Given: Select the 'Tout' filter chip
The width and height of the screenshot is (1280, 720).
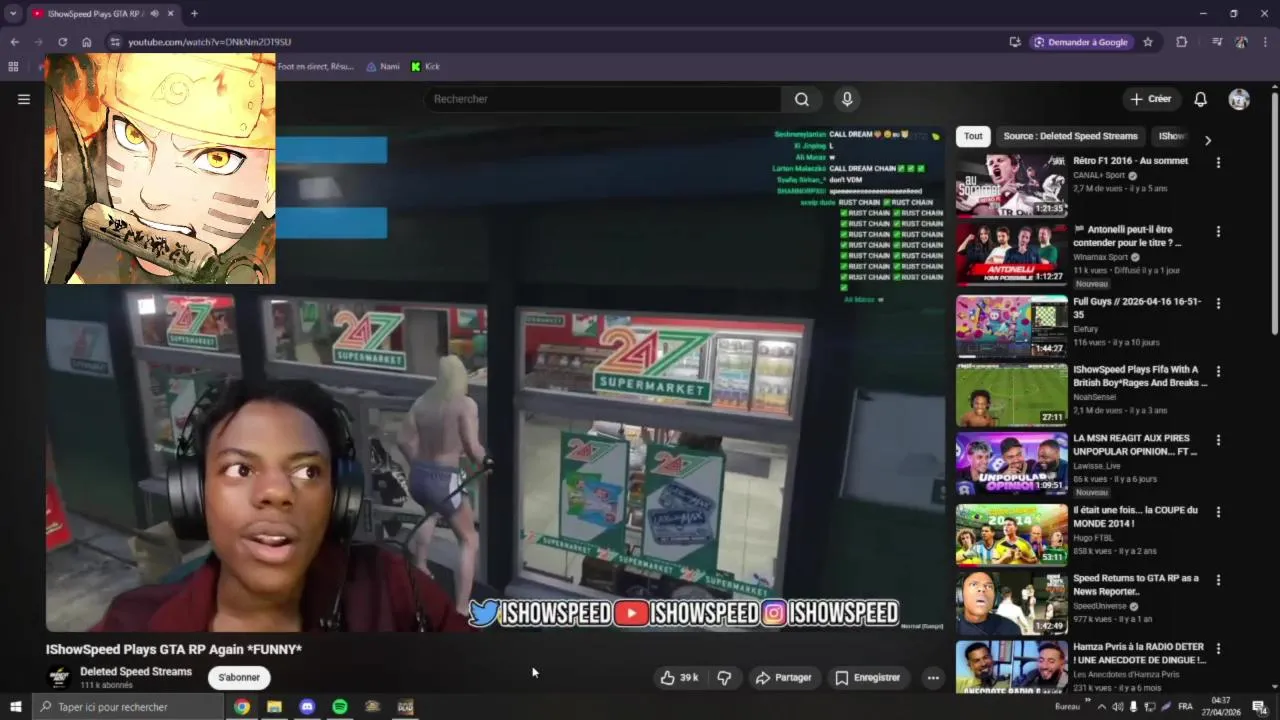Looking at the screenshot, I should pyautogui.click(x=973, y=136).
